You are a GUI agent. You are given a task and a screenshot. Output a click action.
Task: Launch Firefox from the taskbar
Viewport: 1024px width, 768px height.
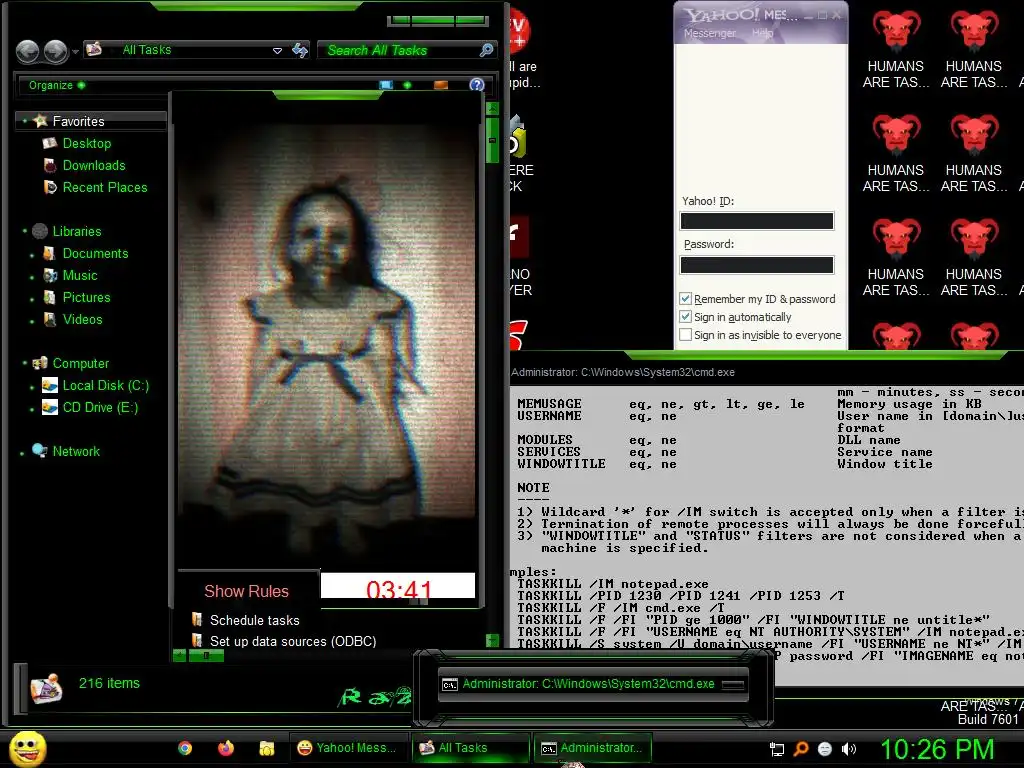tap(226, 748)
